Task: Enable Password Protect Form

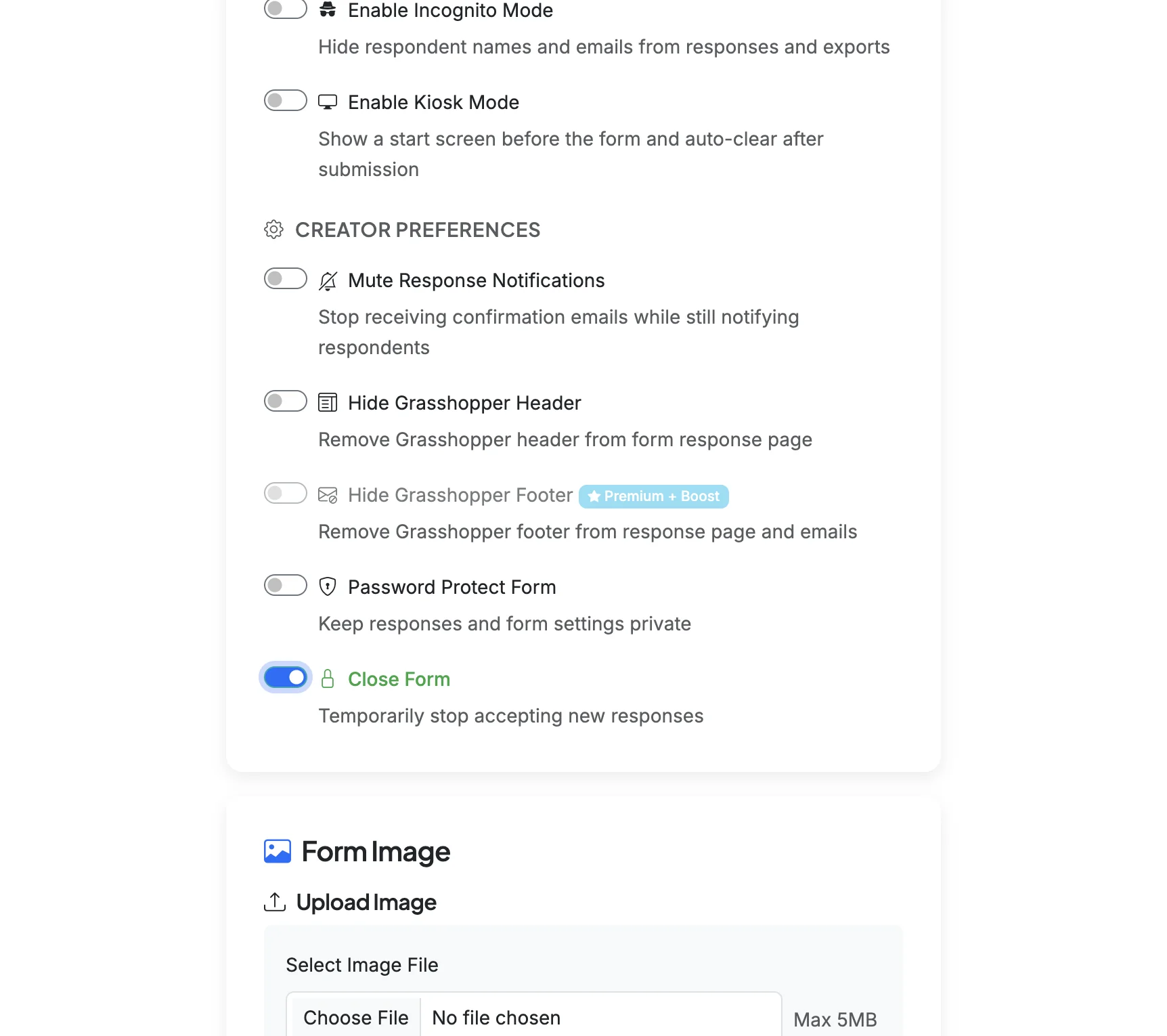Action: coord(285,585)
